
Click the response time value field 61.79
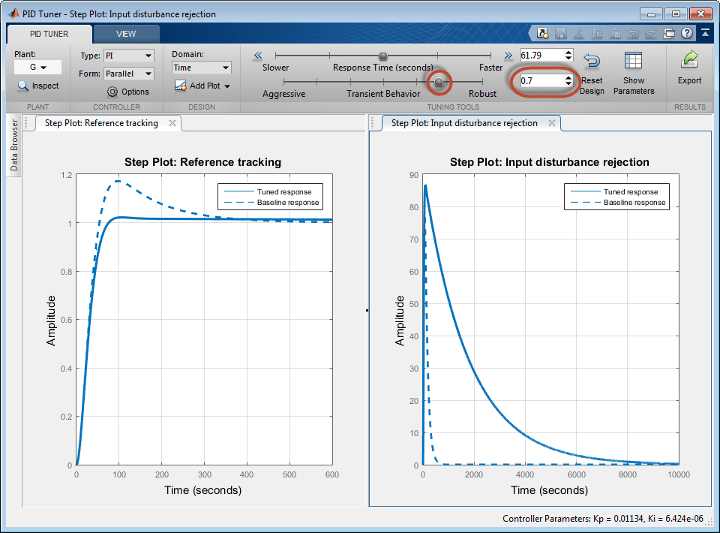[x=542, y=56]
